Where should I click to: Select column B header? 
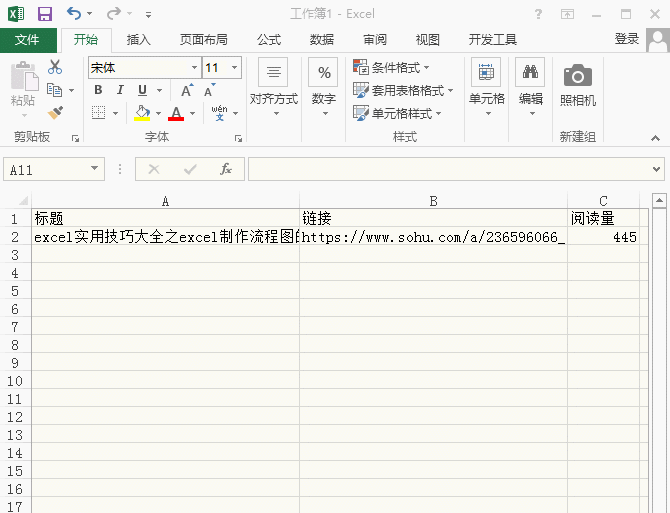pyautogui.click(x=433, y=201)
